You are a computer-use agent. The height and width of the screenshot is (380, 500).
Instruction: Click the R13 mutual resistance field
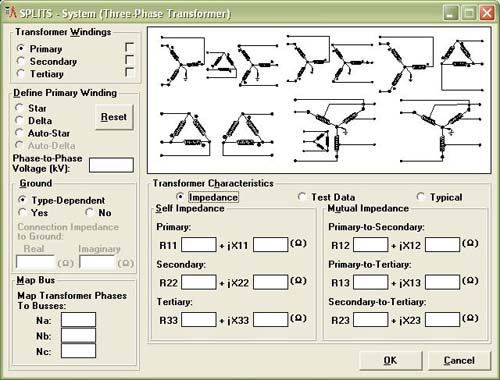tap(371, 282)
